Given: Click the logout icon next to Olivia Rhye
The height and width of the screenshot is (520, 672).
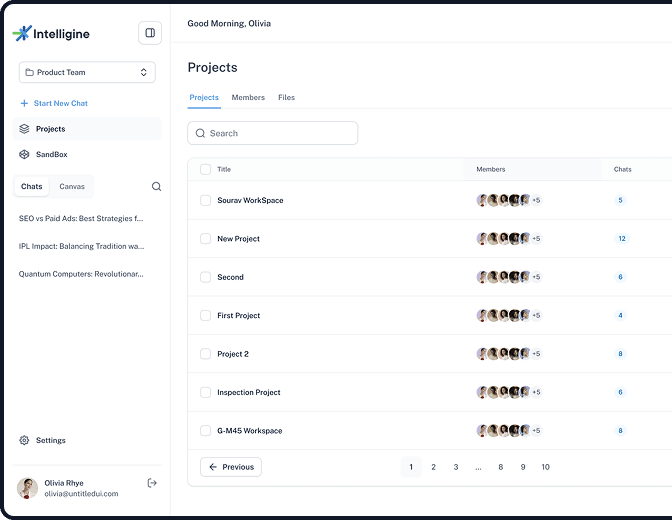Looking at the screenshot, I should pyautogui.click(x=152, y=483).
